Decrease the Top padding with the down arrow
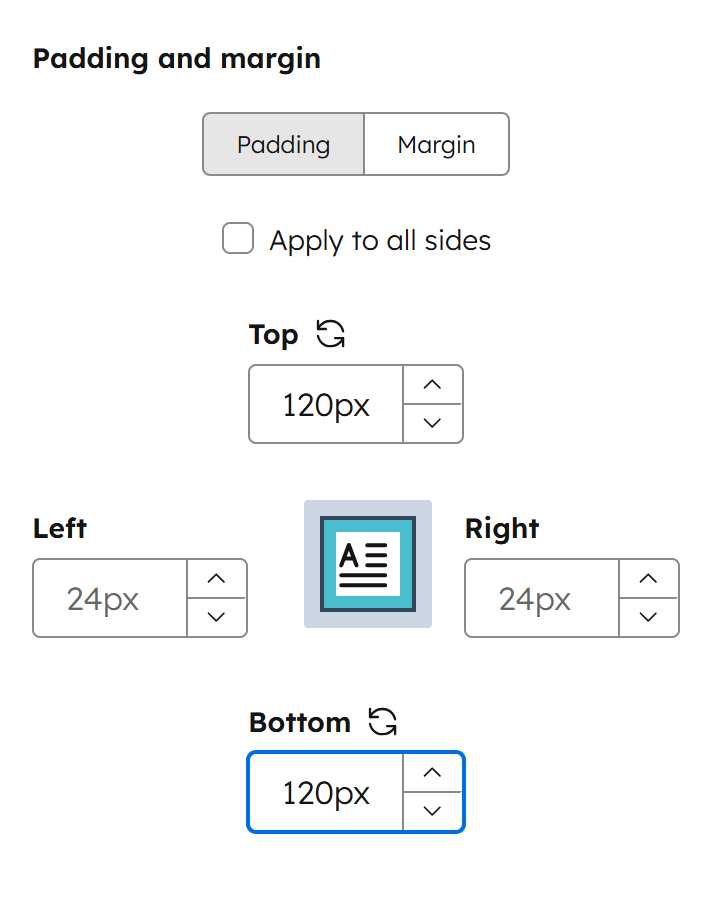The height and width of the screenshot is (908, 720). click(x=432, y=423)
